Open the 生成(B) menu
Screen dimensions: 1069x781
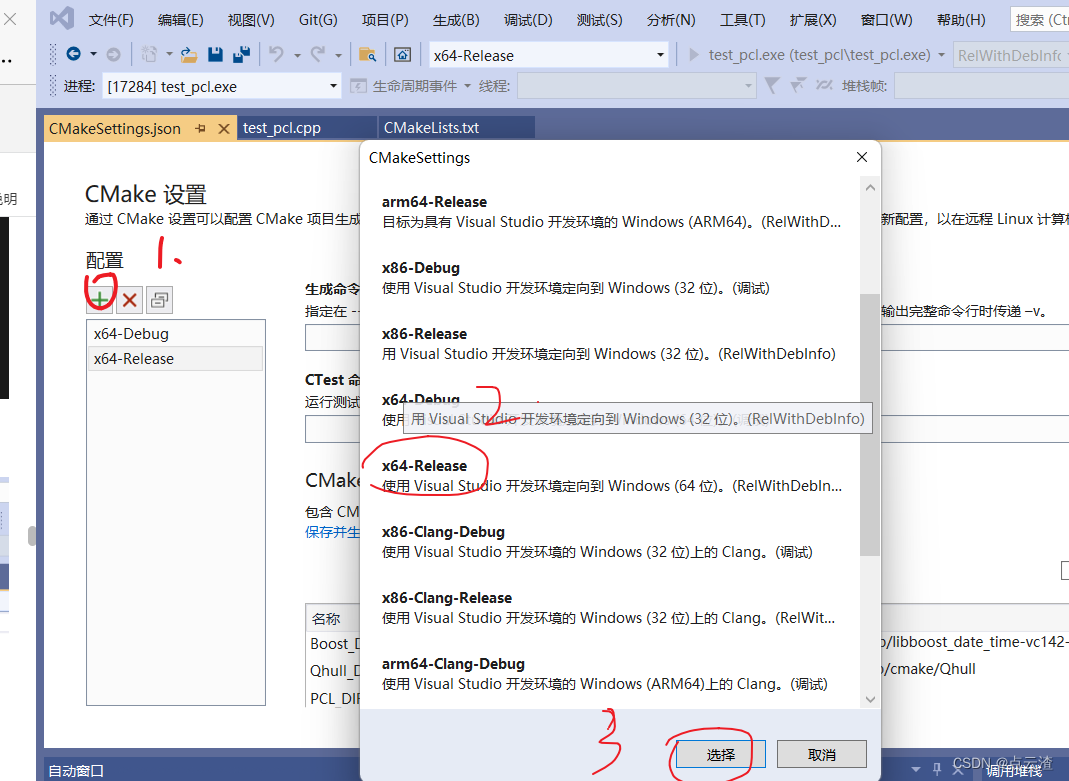456,20
